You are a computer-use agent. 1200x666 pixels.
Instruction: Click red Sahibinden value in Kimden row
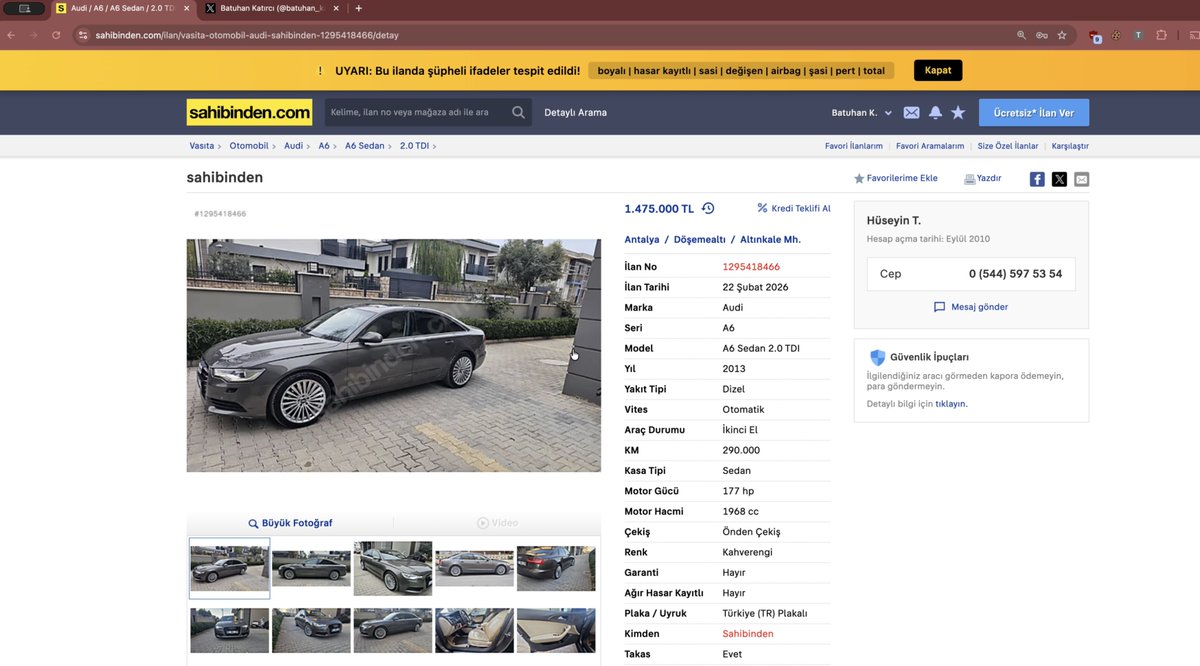pyautogui.click(x=748, y=634)
